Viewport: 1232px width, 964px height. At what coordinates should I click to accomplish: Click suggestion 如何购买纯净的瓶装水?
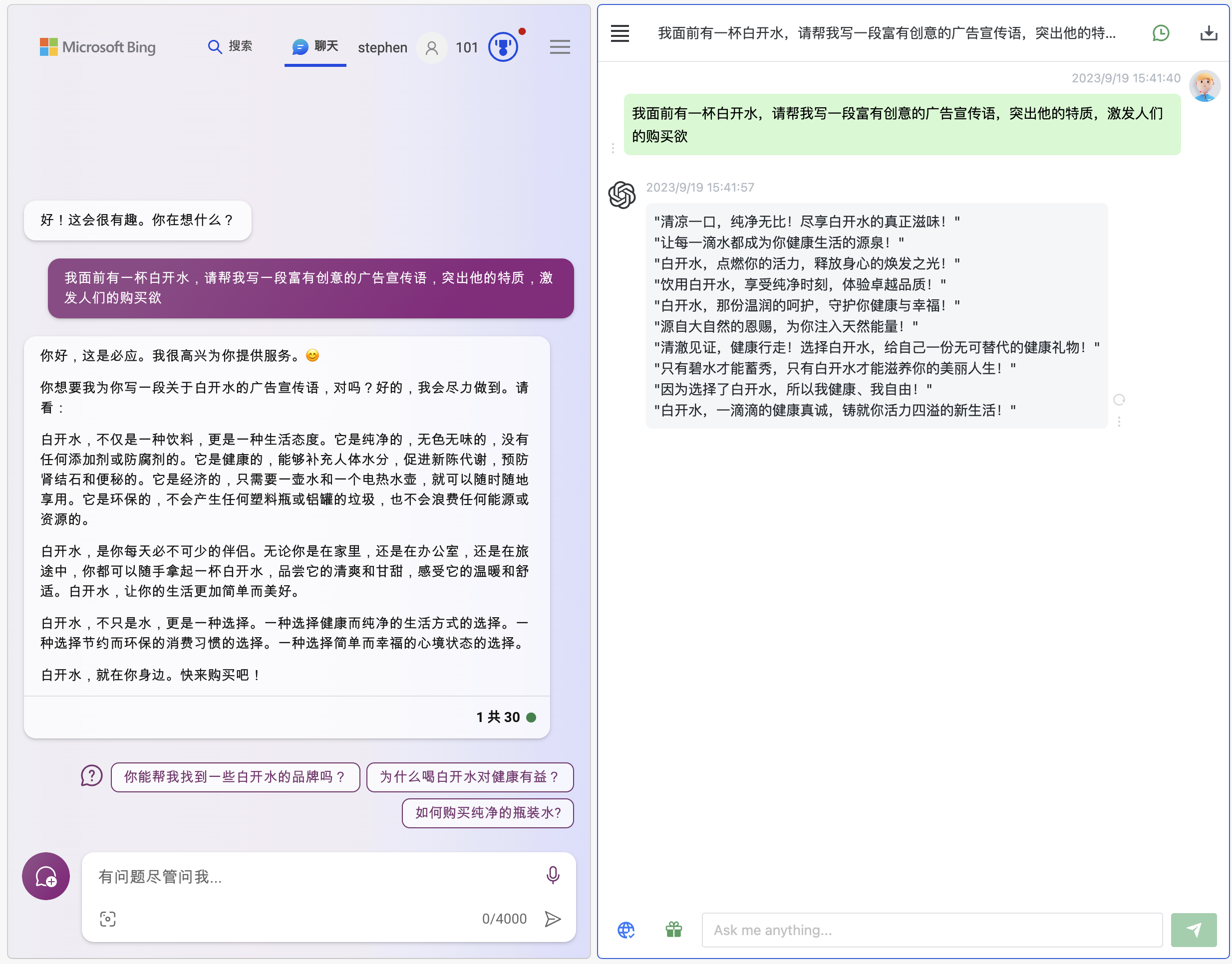click(x=488, y=813)
